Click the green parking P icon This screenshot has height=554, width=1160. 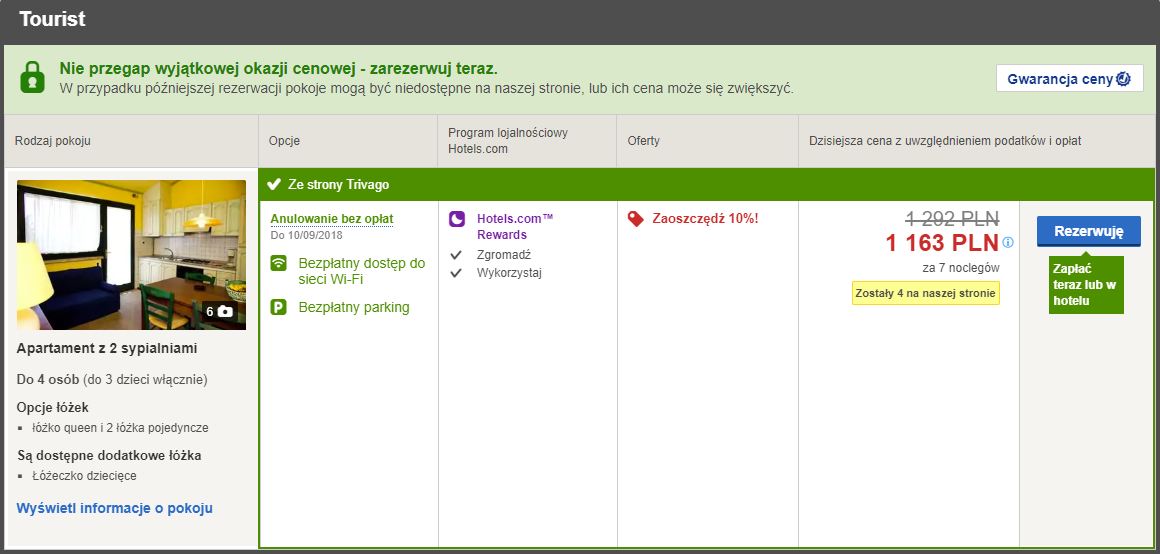(x=279, y=307)
